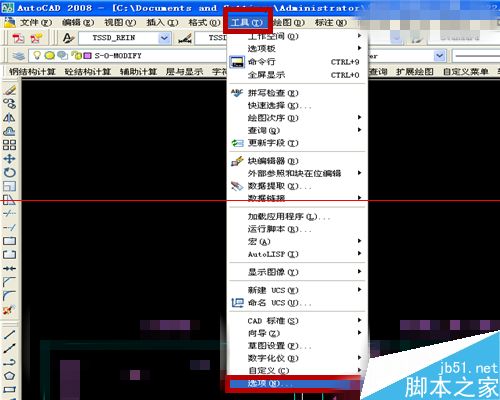Choose 运行脚本(R)... menu item
Screen dimensions: 500x400
[x=297, y=229]
